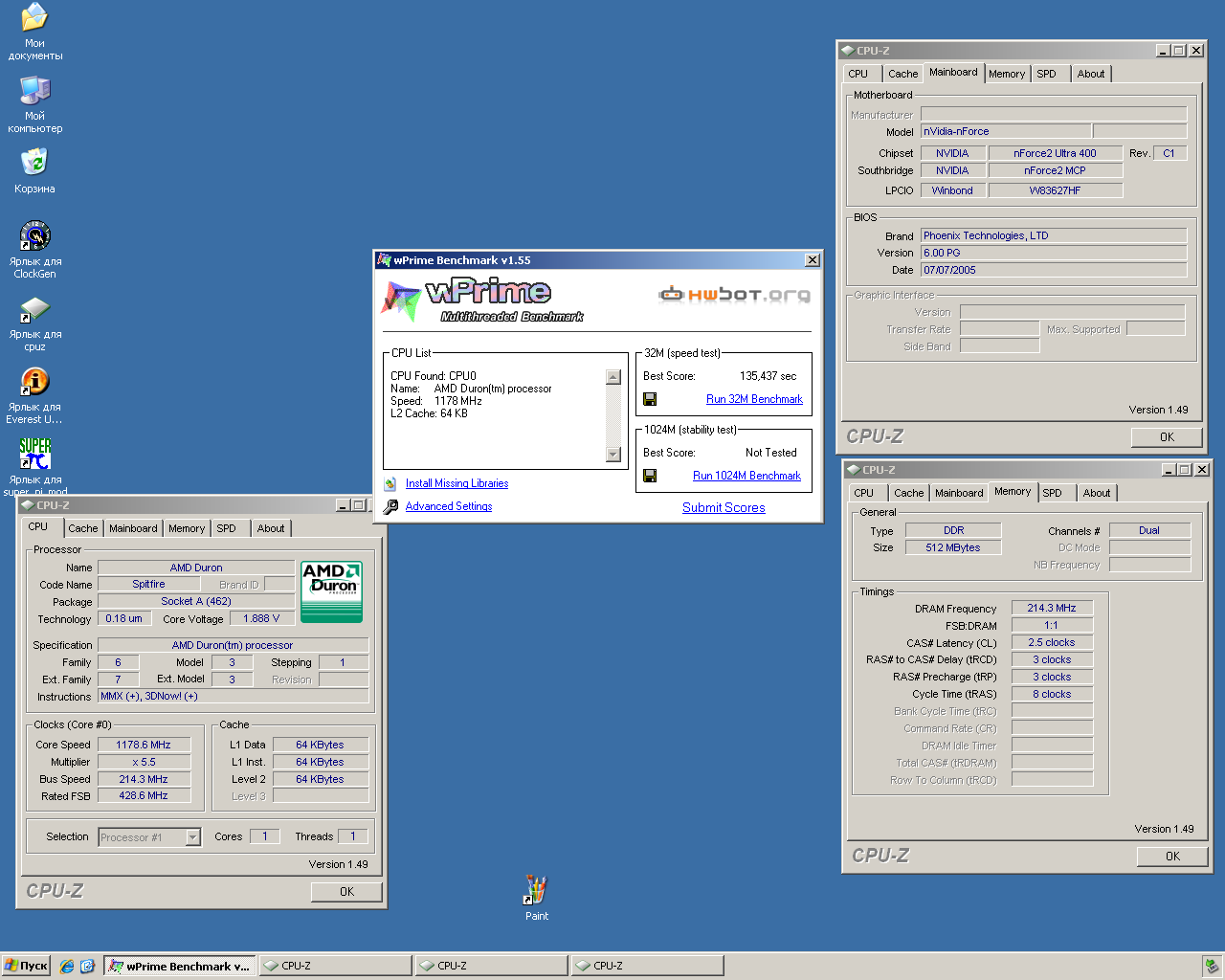Open About tab in Mainboard window
Screen dimensions: 1225x980
point(1090,74)
